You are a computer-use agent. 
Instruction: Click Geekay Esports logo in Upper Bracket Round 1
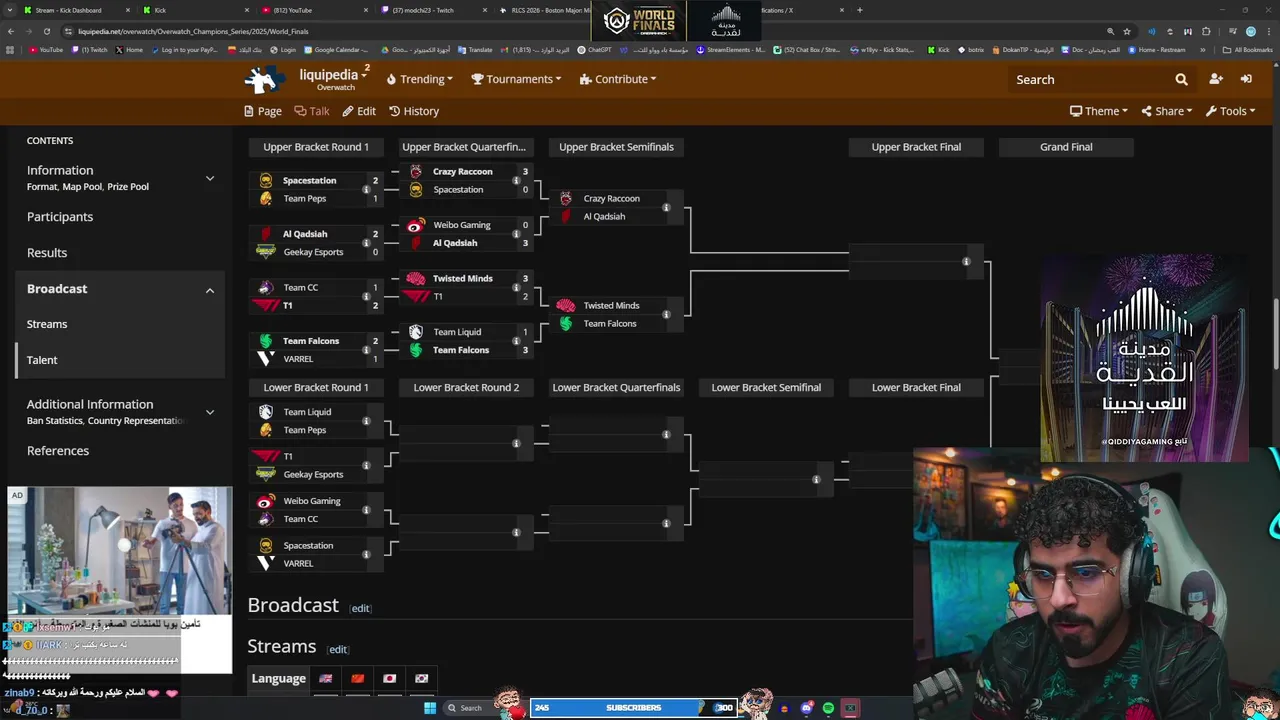click(x=266, y=252)
